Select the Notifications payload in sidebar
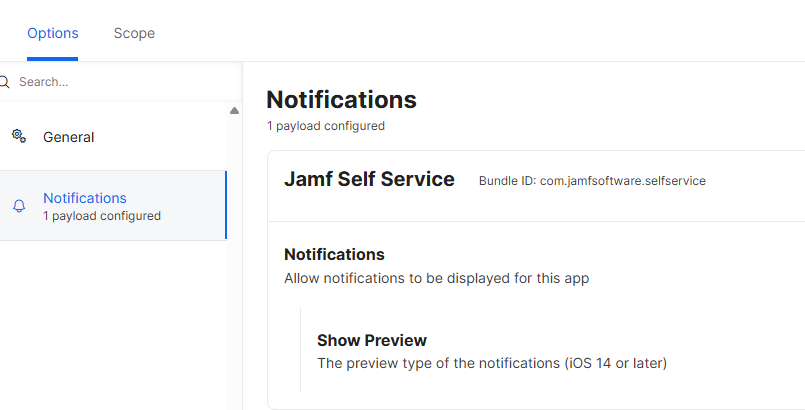The width and height of the screenshot is (805, 410). click(x=113, y=206)
